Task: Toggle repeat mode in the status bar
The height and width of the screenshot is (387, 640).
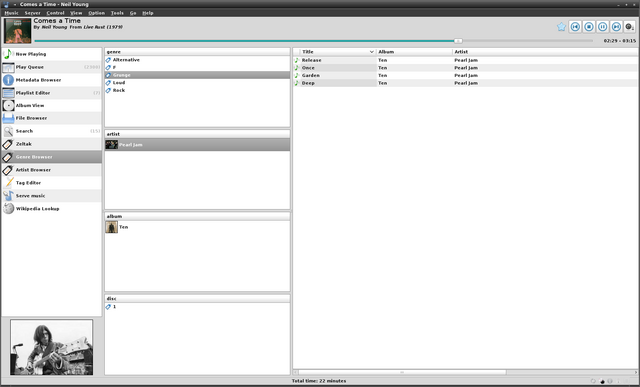Action: point(593,381)
